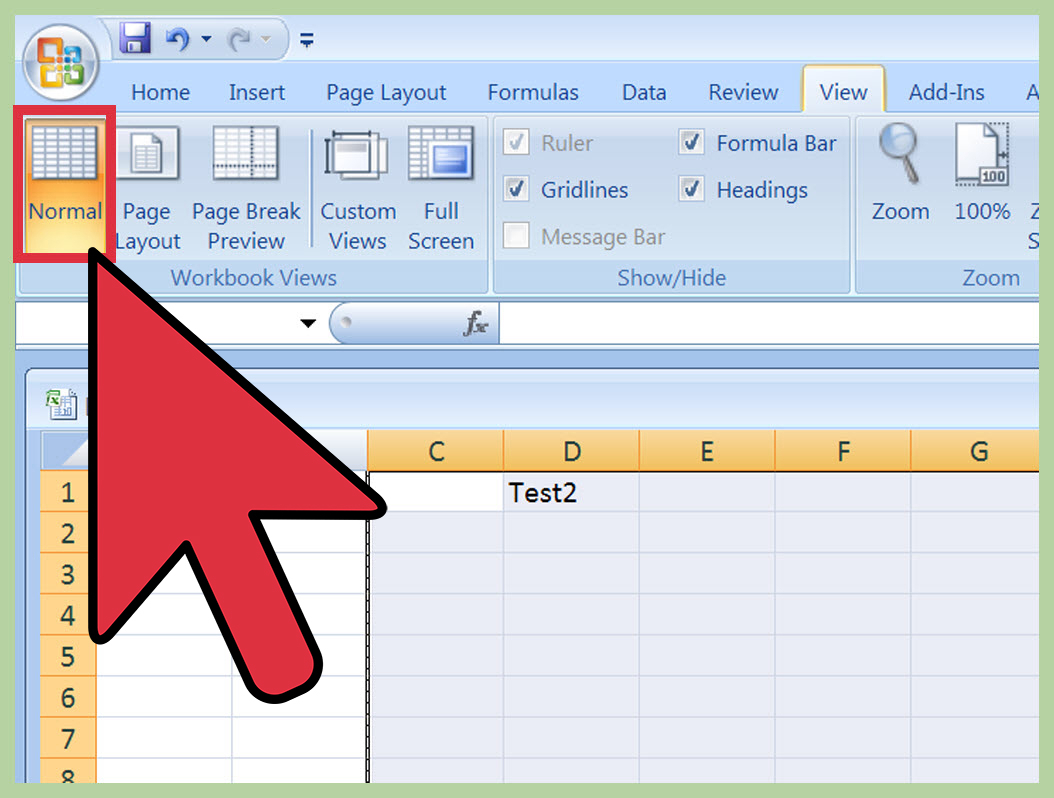Uncheck the Headings checkbox
The width and height of the screenshot is (1054, 798).
pos(691,189)
